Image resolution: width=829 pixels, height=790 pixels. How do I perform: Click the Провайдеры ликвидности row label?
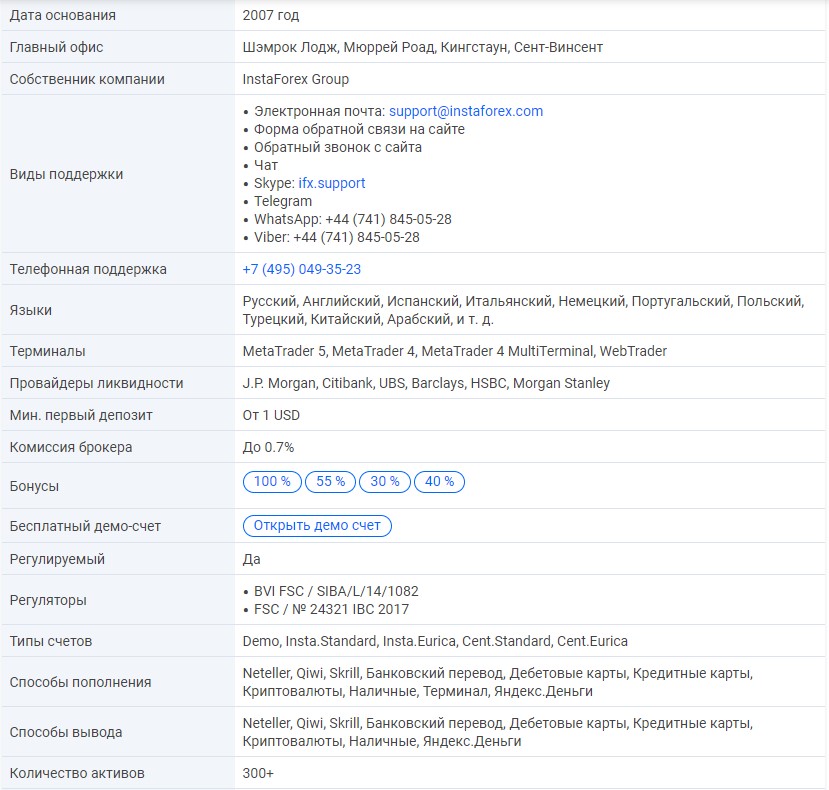[x=96, y=383]
